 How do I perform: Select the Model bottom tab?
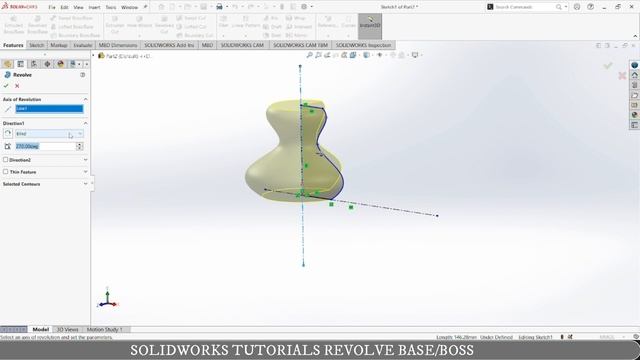click(40, 329)
